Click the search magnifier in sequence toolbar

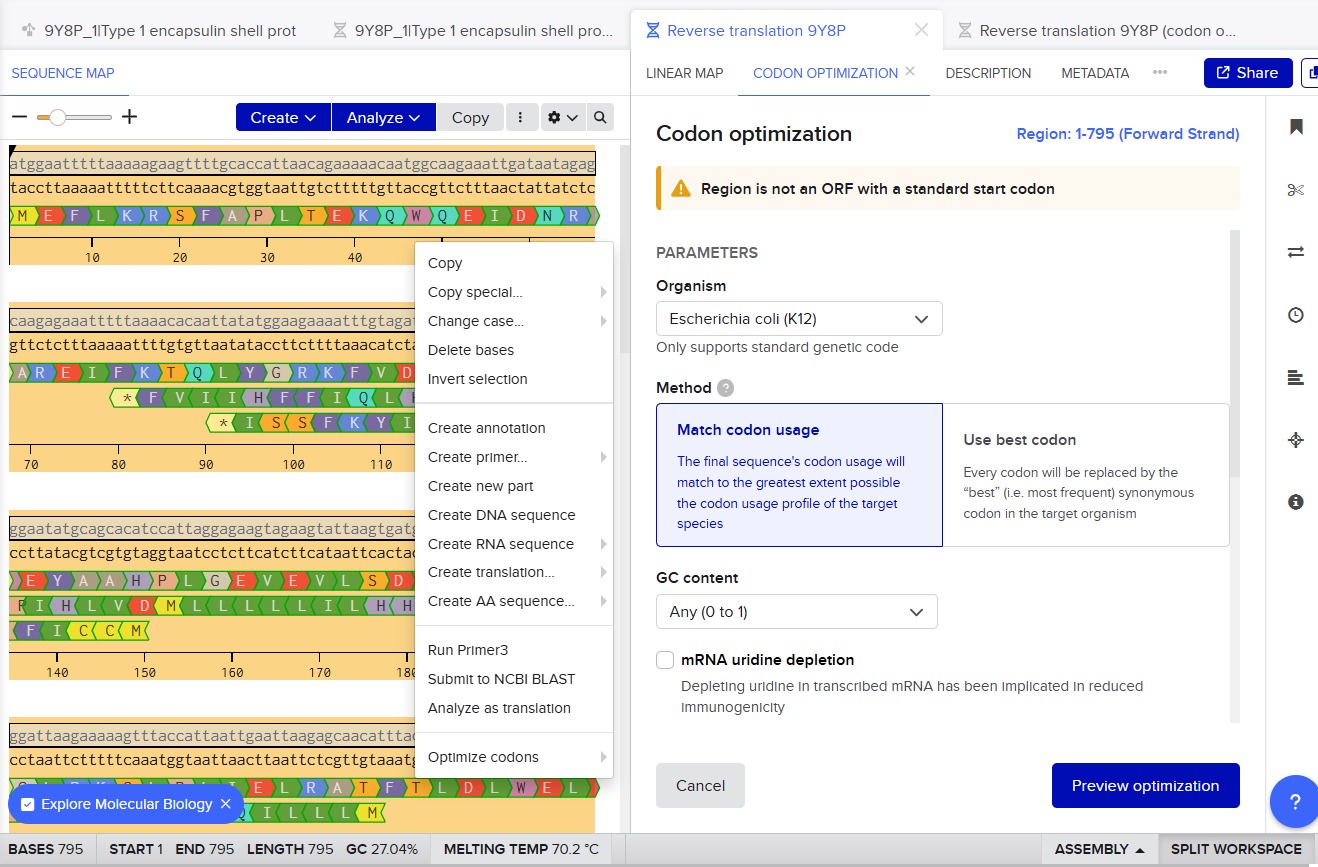[x=600, y=118]
